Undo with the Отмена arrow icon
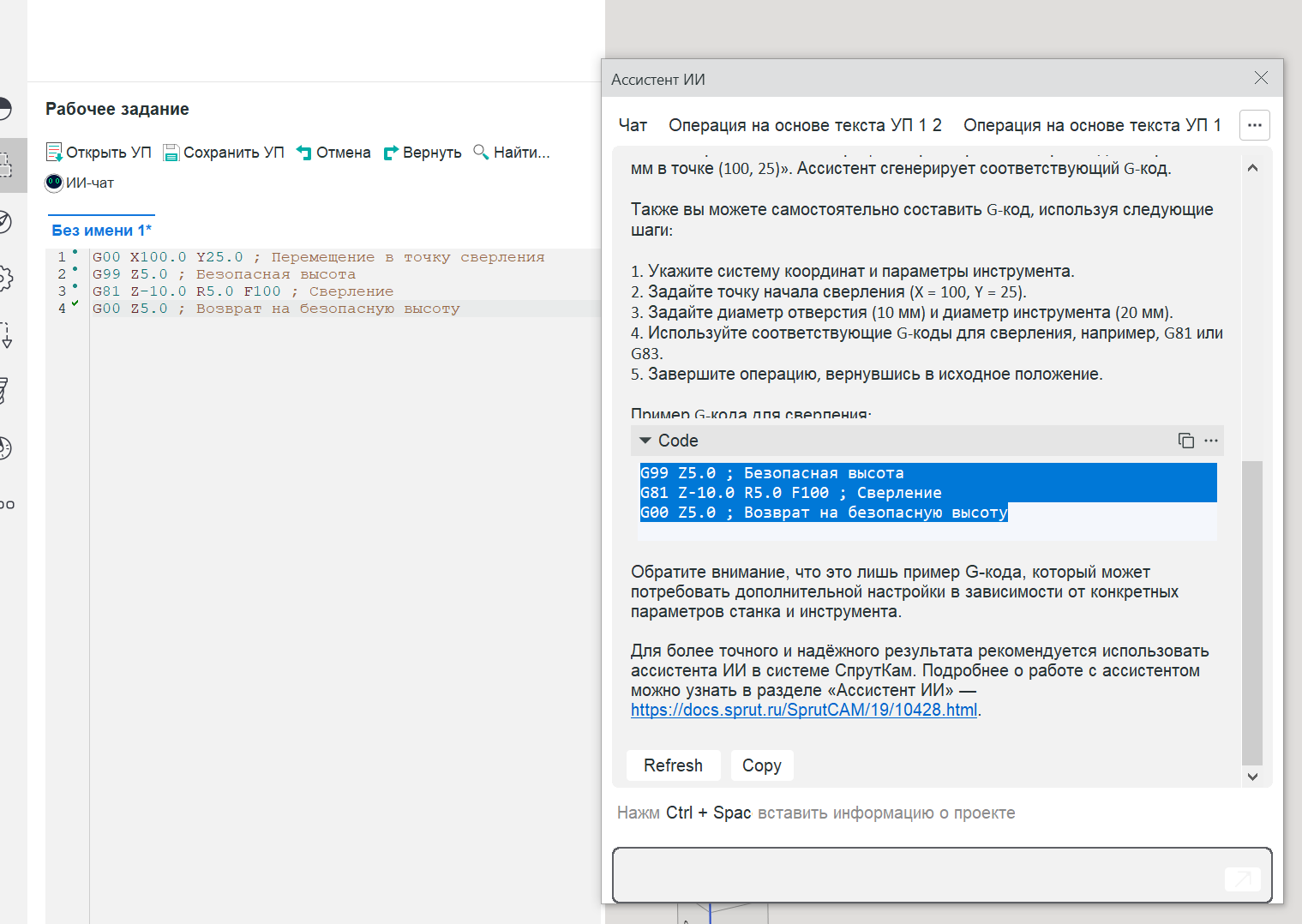The height and width of the screenshot is (924, 1302). click(x=304, y=153)
